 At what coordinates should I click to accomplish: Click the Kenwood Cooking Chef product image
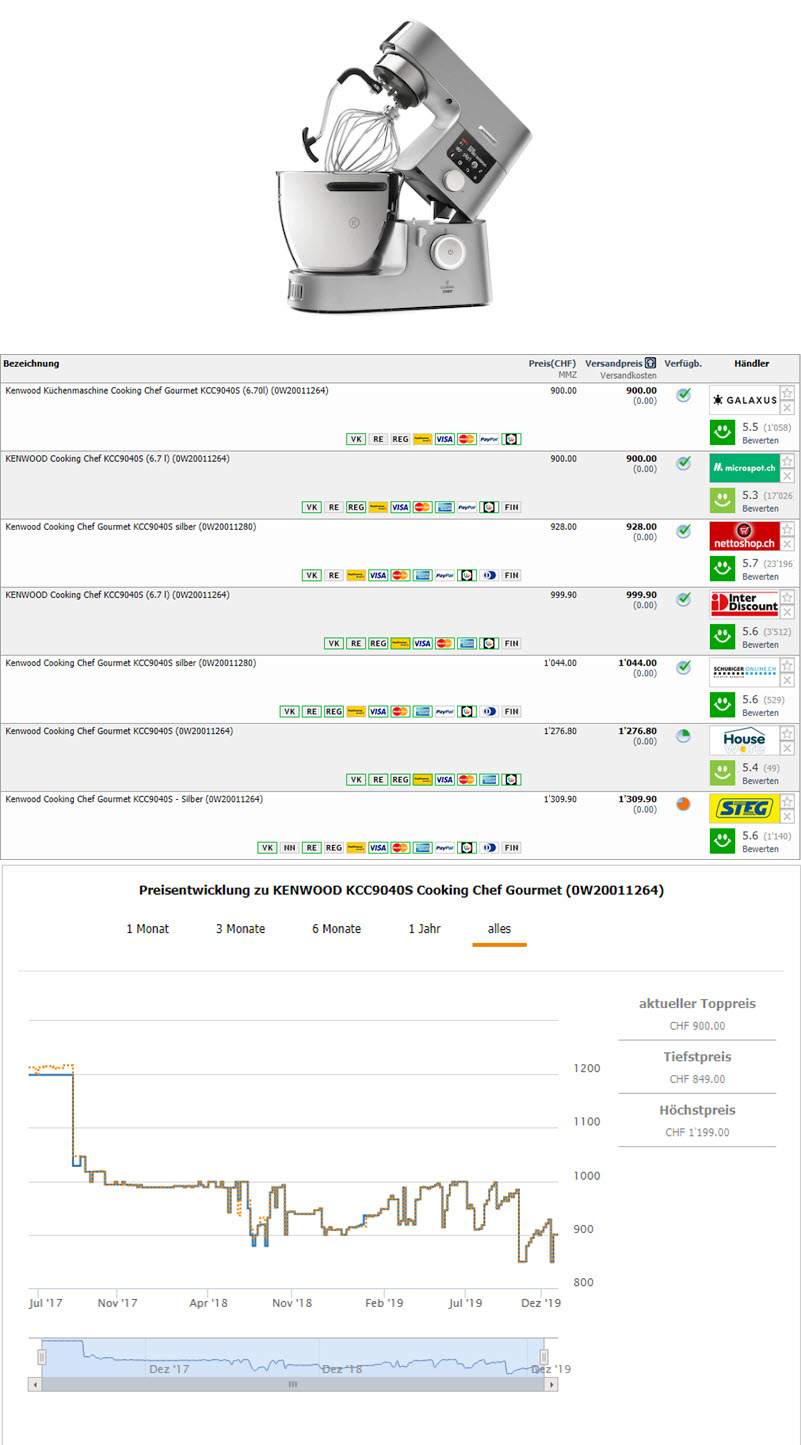[400, 165]
